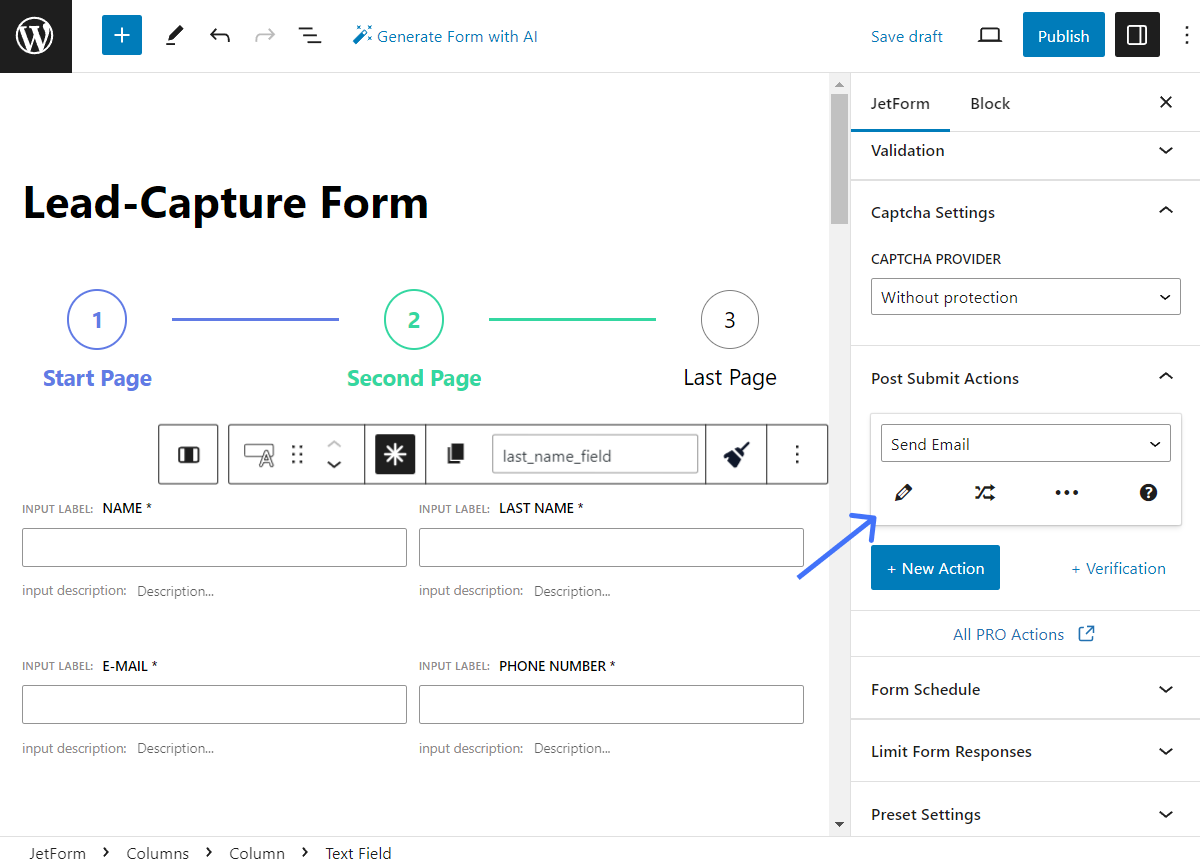
Task: Click the New Action button
Action: 935,567
